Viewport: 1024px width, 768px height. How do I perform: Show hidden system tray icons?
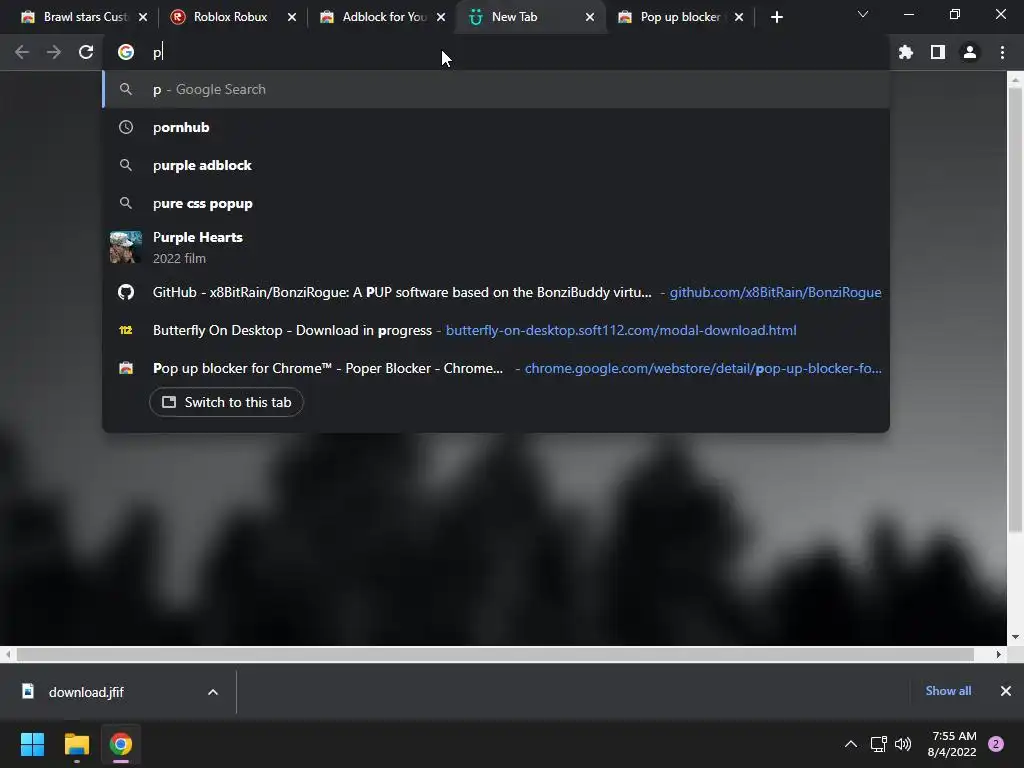[851, 744]
